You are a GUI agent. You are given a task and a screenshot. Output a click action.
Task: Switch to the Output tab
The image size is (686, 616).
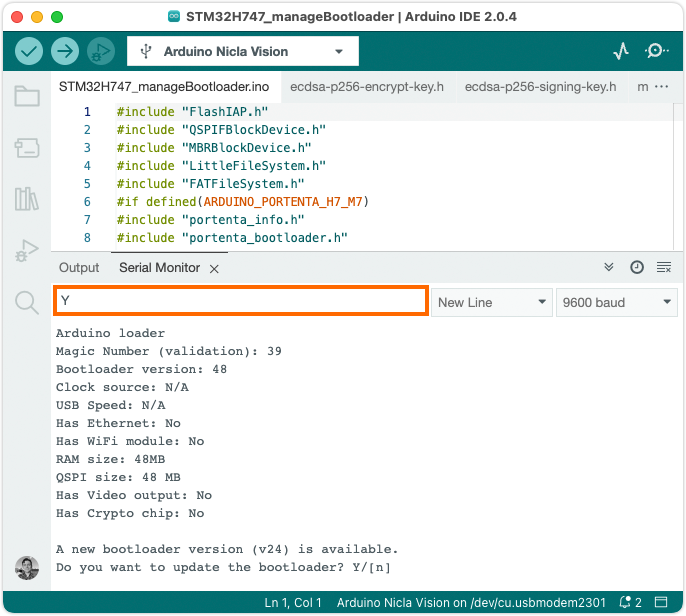[x=79, y=267]
